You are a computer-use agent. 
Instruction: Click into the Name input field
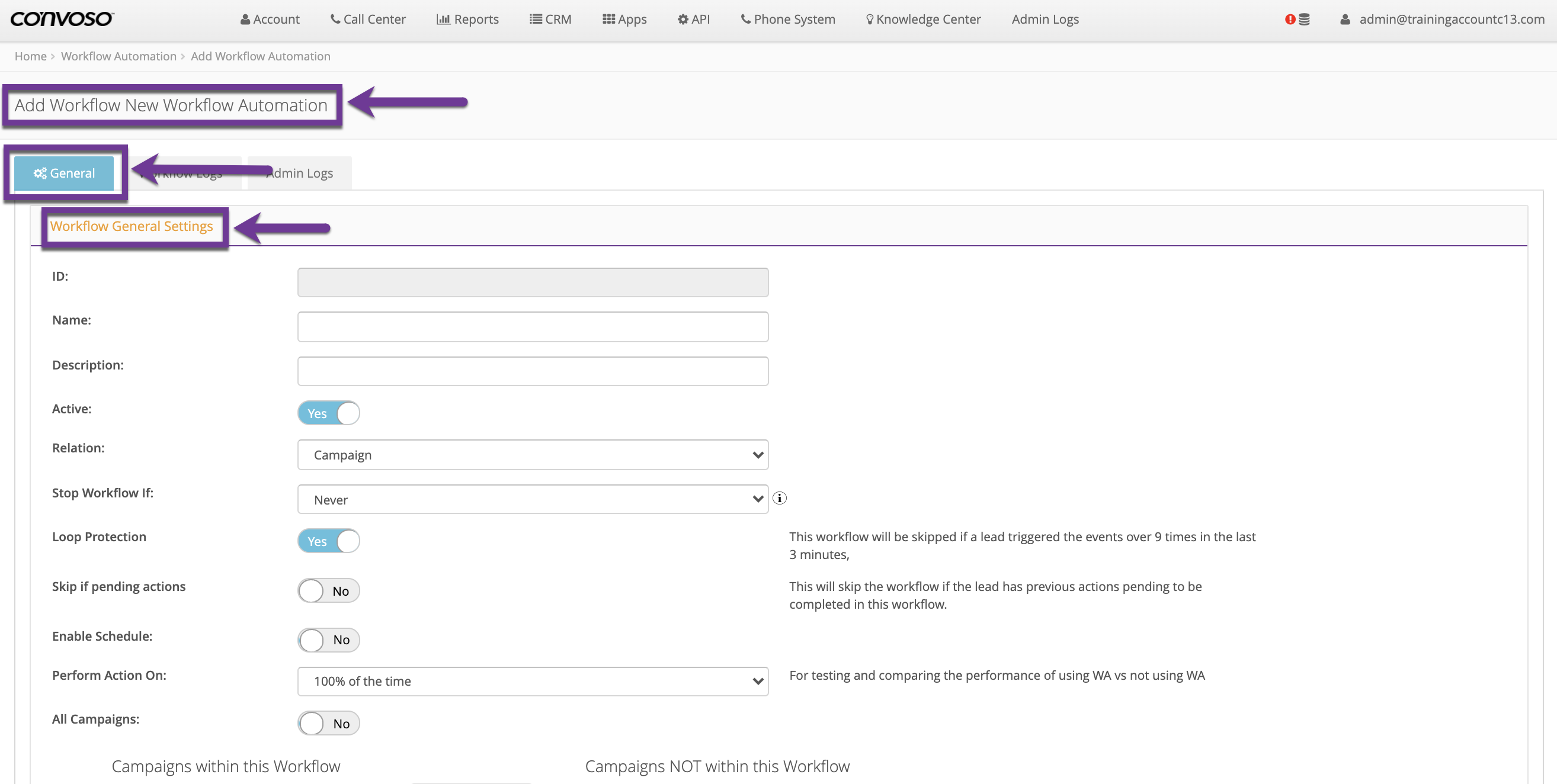pos(533,327)
